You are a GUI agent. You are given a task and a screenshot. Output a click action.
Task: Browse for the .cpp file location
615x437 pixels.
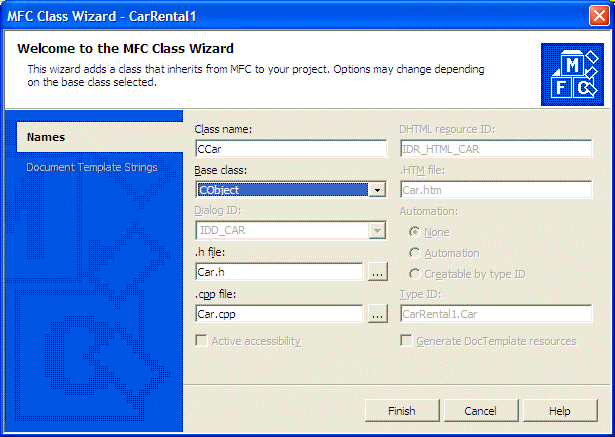378,314
